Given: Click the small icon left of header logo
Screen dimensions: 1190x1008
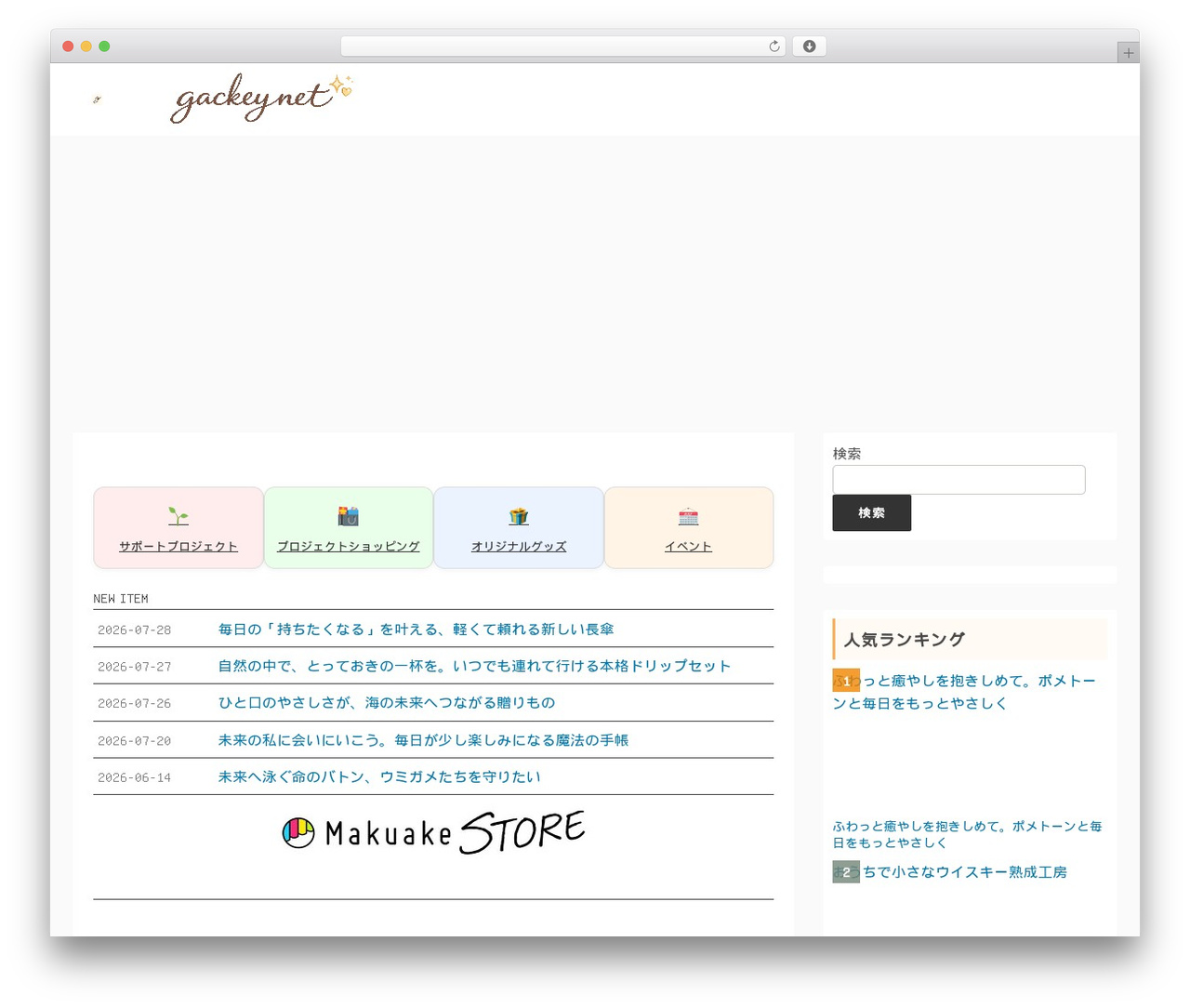Looking at the screenshot, I should (x=97, y=99).
